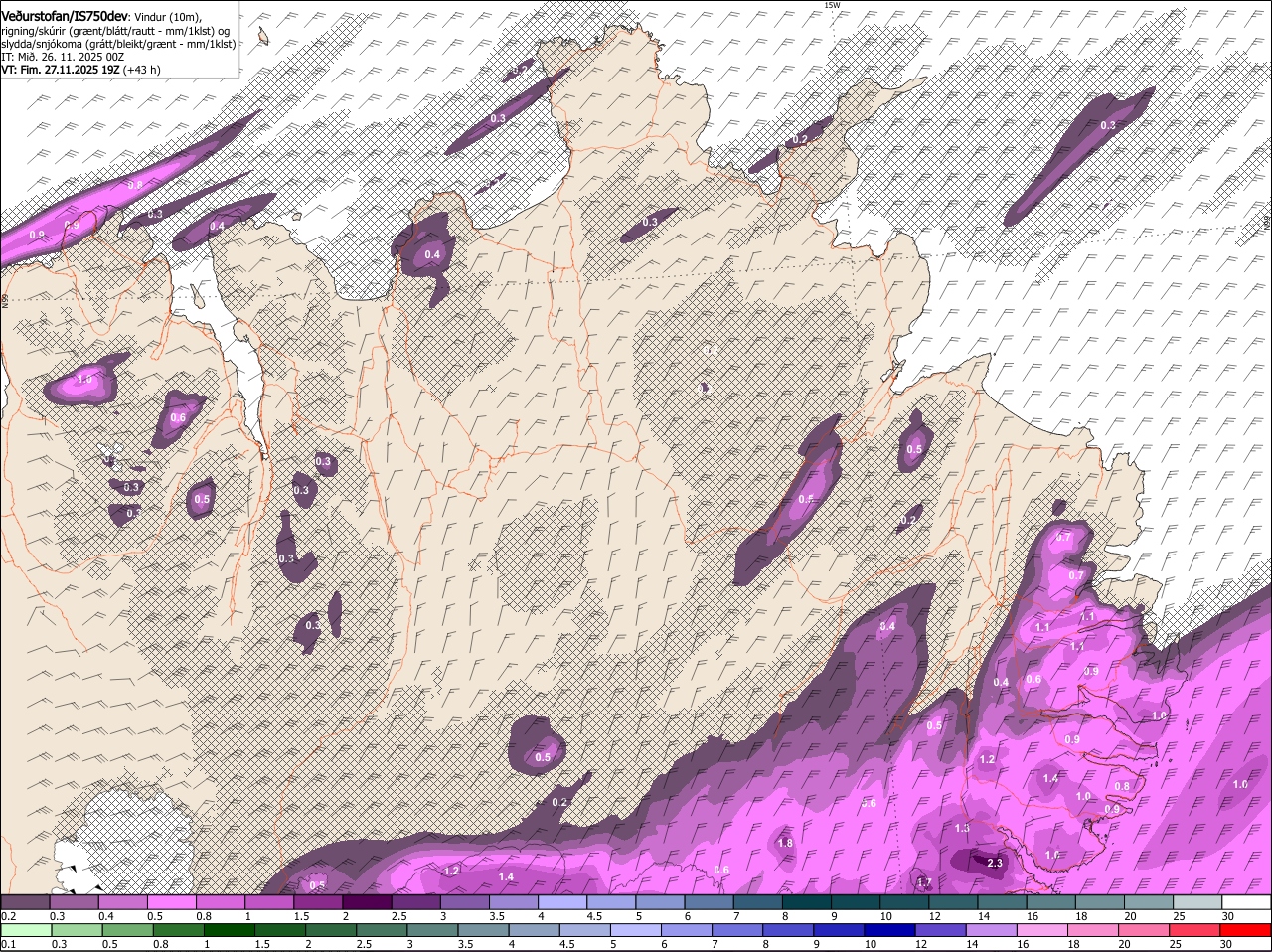Select deep blue bottom swatch between 10 and 12

click(x=890, y=930)
